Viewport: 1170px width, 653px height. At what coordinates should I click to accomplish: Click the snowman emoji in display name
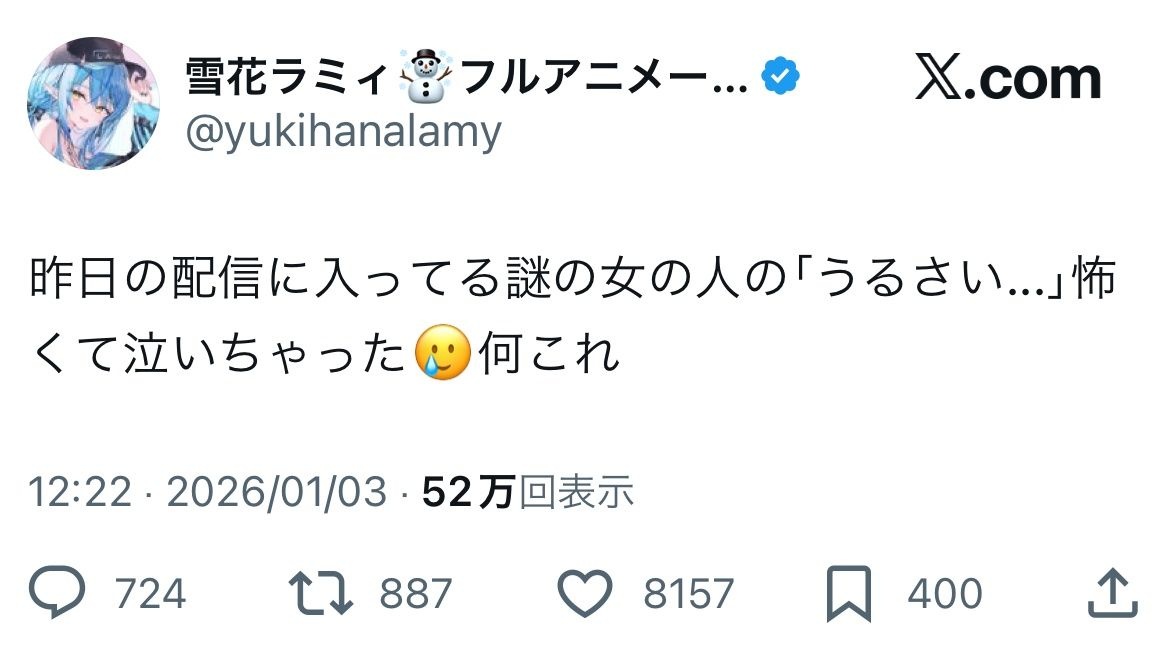tap(426, 78)
